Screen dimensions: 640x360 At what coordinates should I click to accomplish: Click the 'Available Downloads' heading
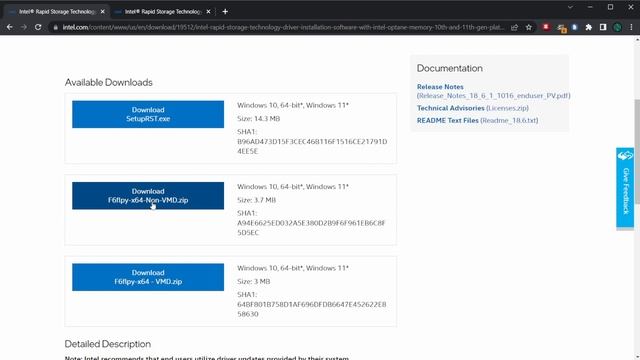[109, 82]
